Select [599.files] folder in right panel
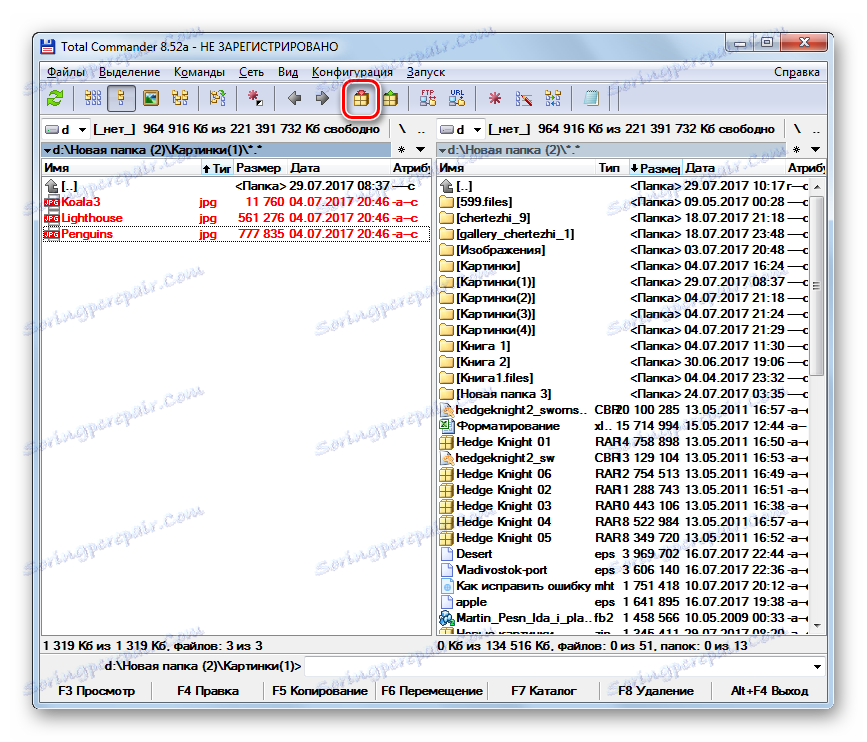The image size is (867, 742). [x=623, y=202]
